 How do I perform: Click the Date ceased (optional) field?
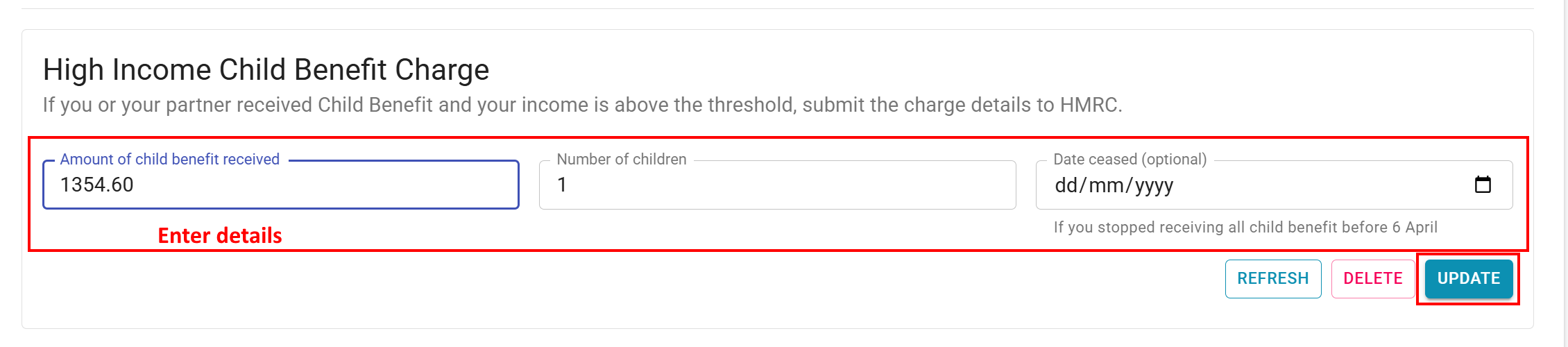click(1274, 185)
